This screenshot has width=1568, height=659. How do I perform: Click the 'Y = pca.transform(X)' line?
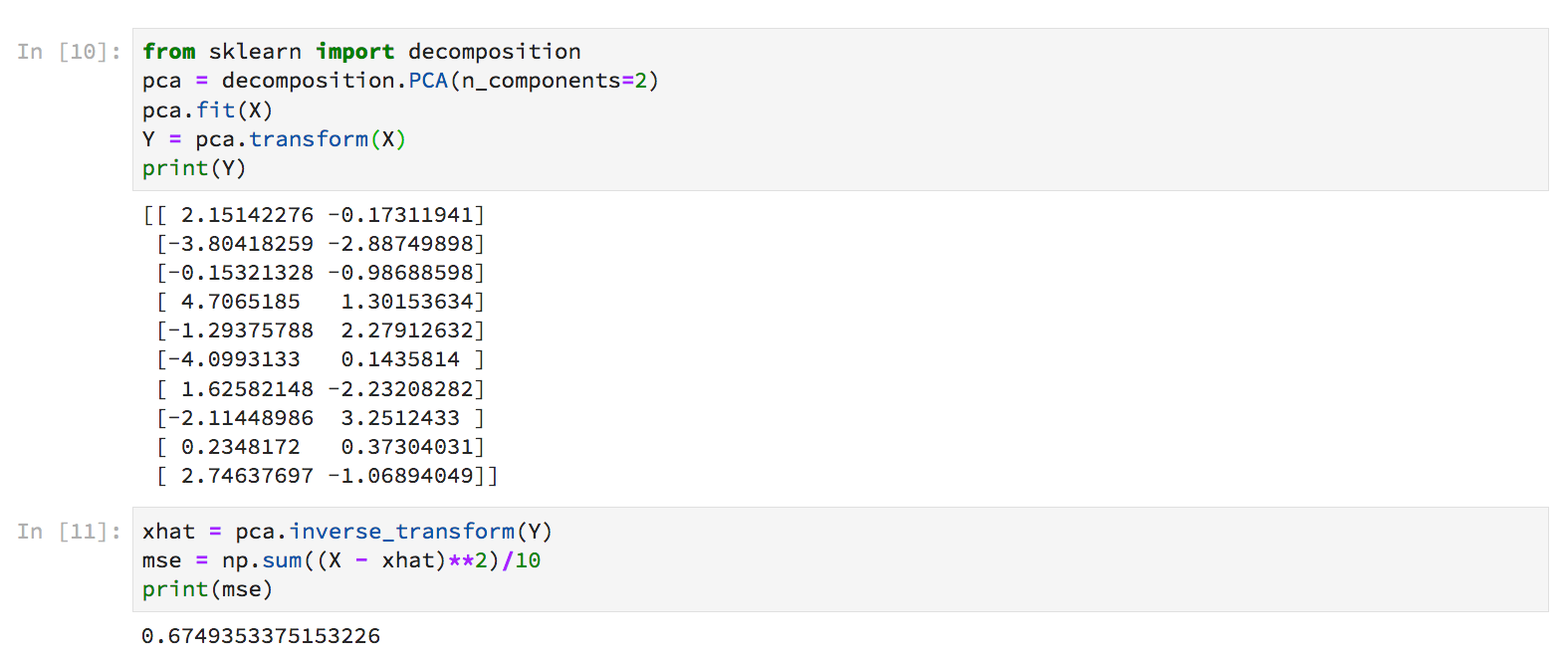click(x=274, y=139)
